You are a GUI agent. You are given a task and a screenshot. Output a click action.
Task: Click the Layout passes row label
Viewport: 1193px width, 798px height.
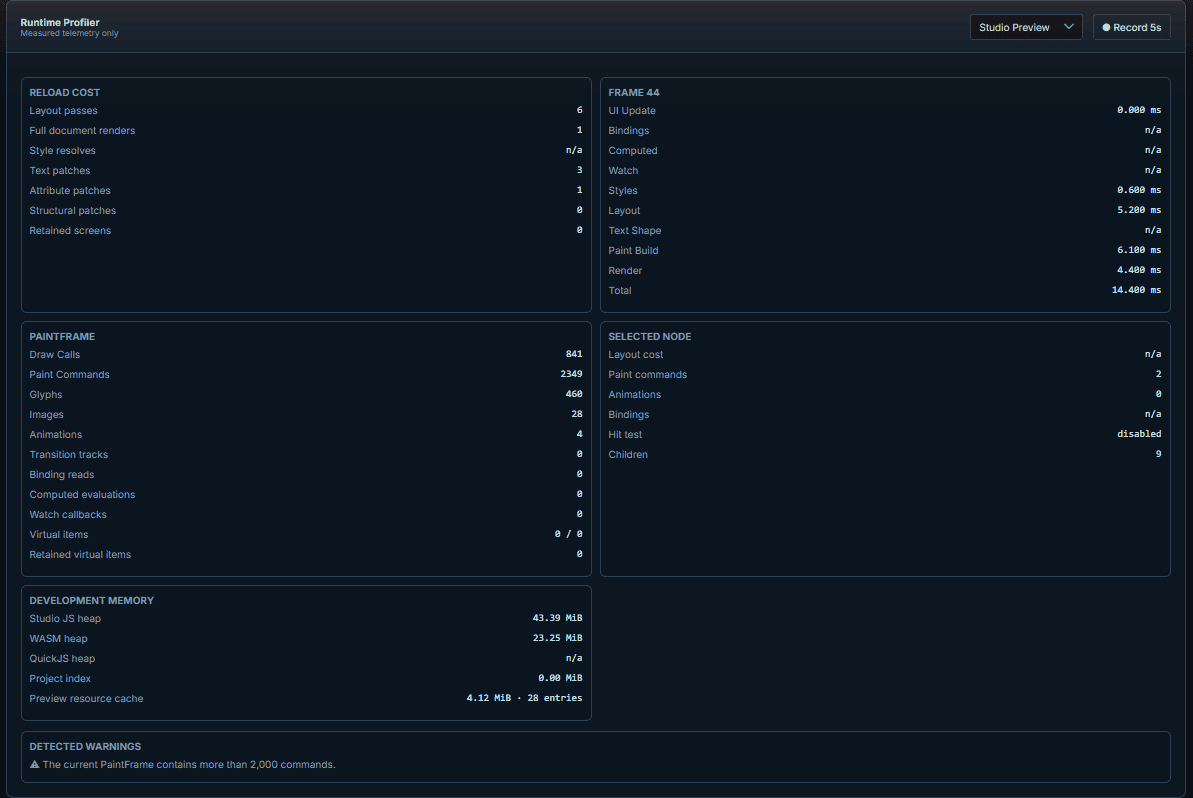click(x=63, y=110)
